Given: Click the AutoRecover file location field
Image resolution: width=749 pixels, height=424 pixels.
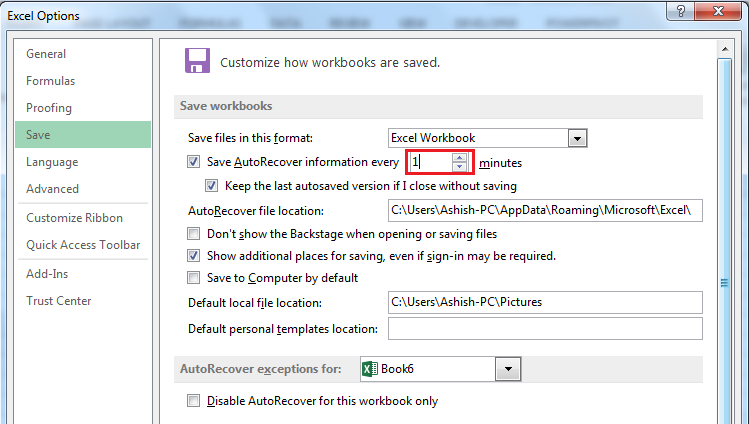Looking at the screenshot, I should click(x=545, y=211).
